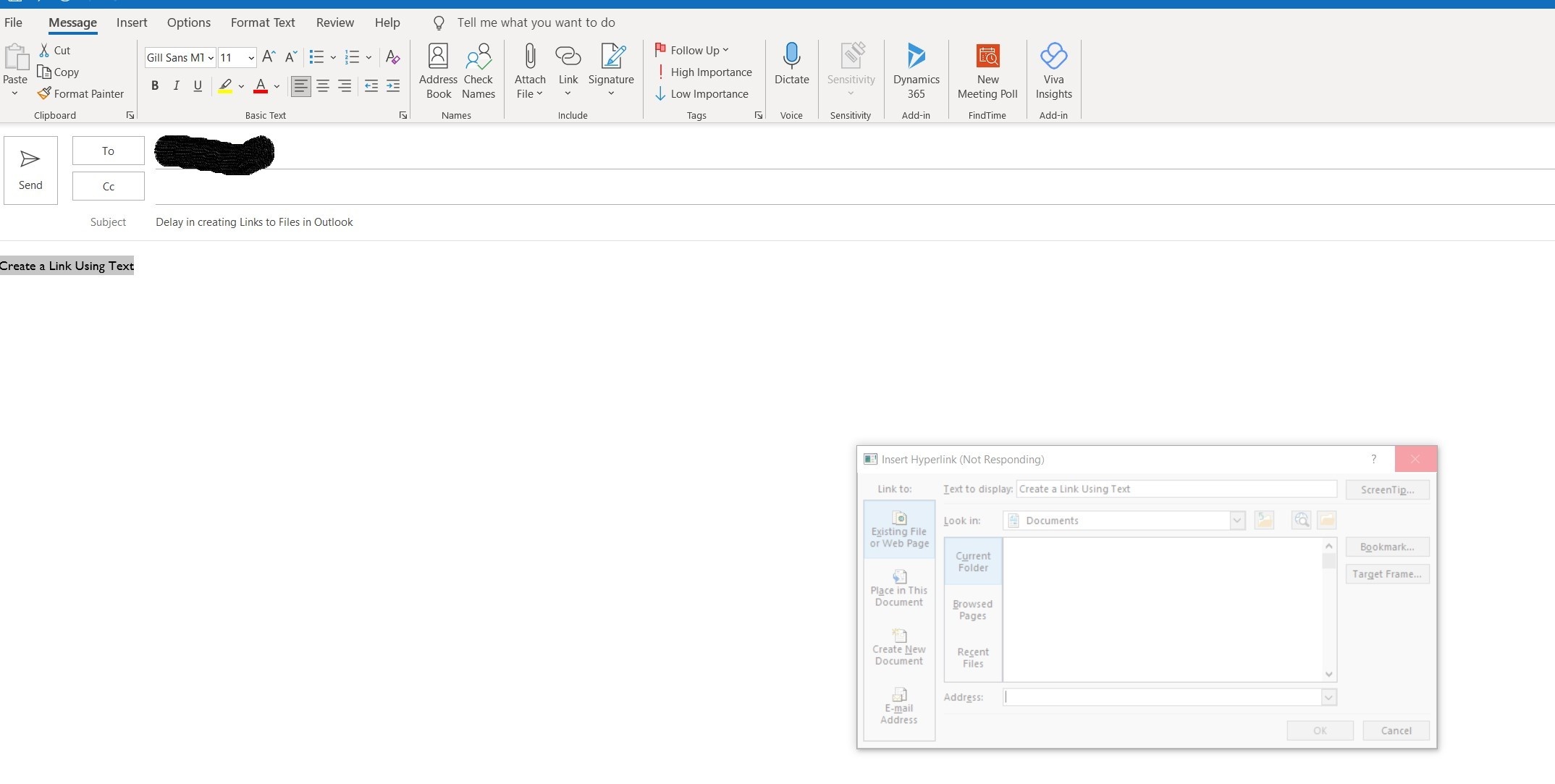Screen dimensions: 1555x784
Task: Clear all formatting with eraser icon
Action: (x=392, y=56)
